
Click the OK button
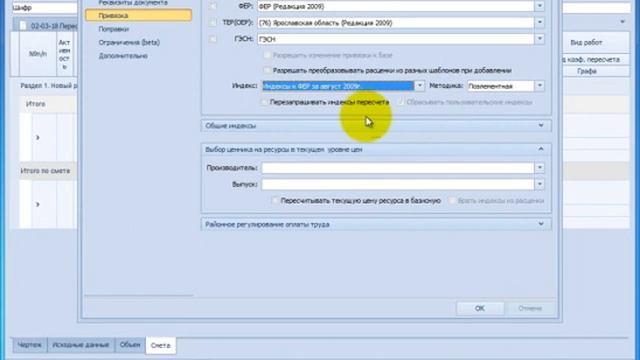[x=480, y=308]
